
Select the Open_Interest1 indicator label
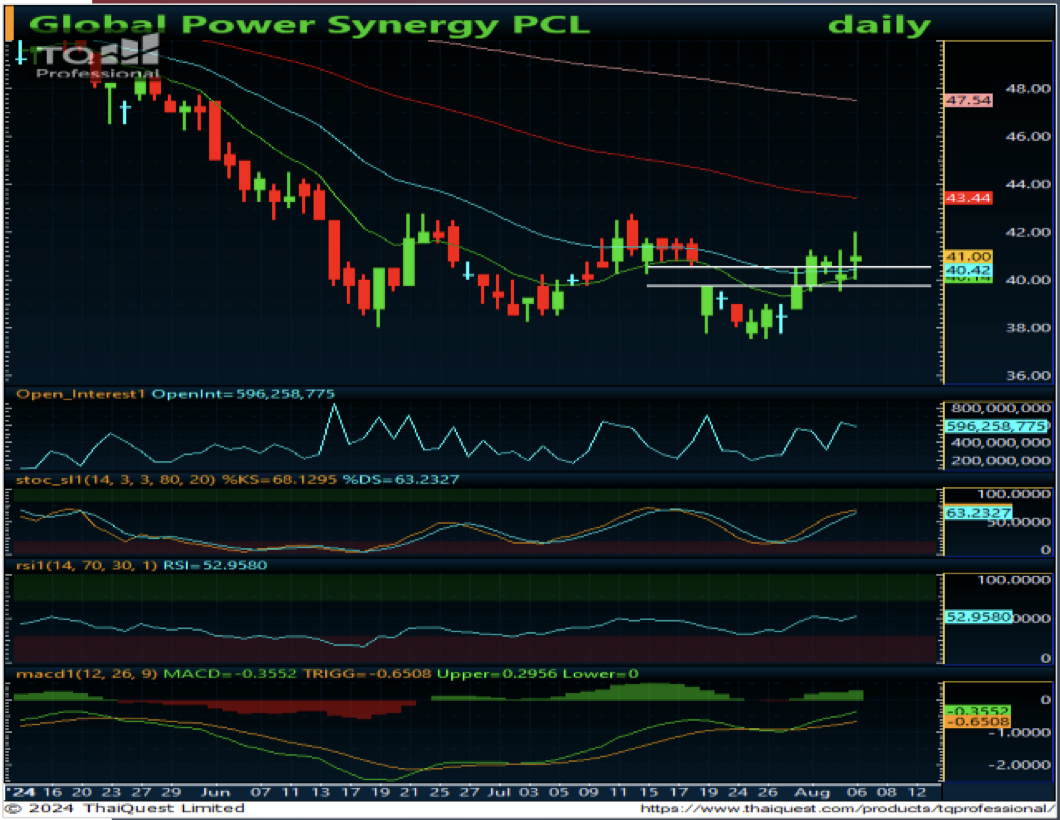click(80, 394)
